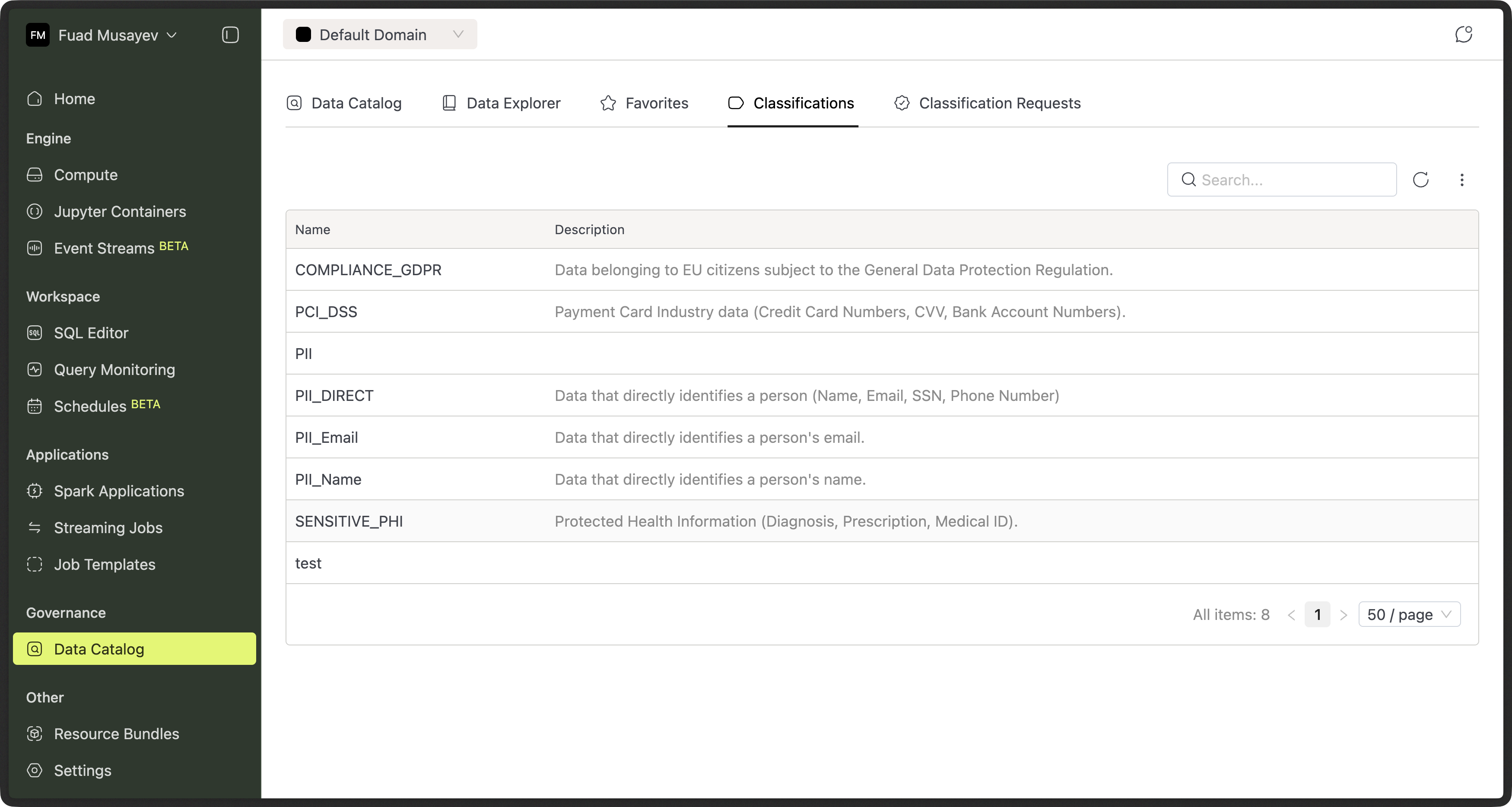Go to next page arrow
Screen dimensions: 1512x807
[1343, 614]
